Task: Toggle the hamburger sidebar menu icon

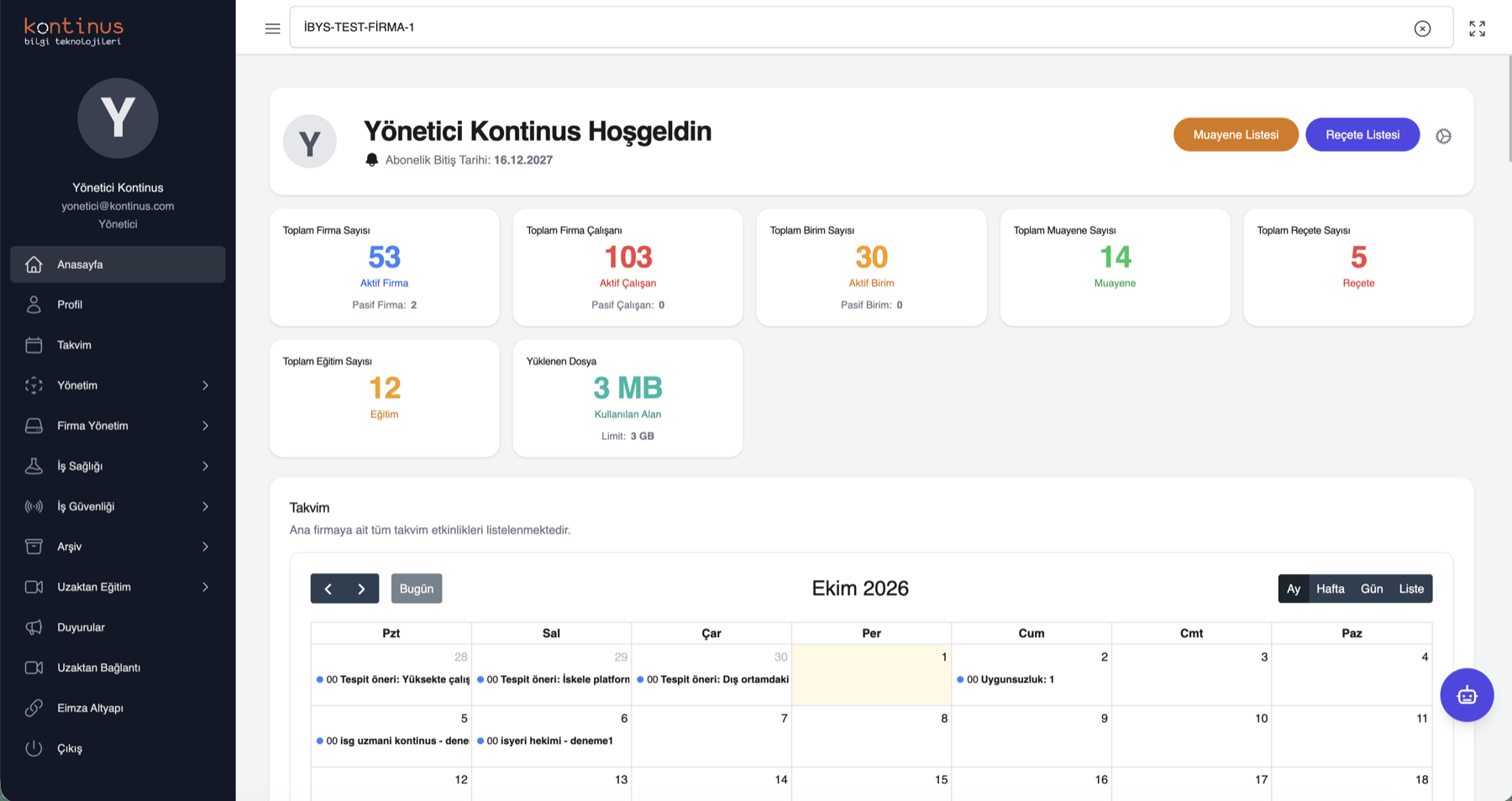Action: [x=272, y=29]
